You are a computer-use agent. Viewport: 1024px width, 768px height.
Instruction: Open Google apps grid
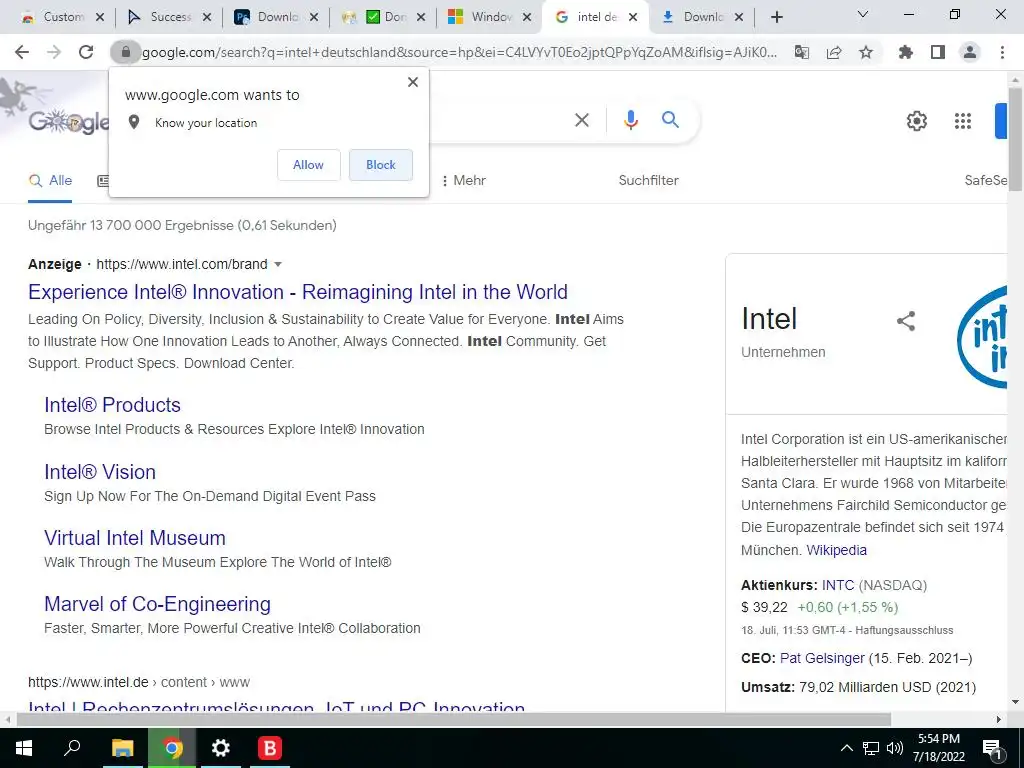963,121
